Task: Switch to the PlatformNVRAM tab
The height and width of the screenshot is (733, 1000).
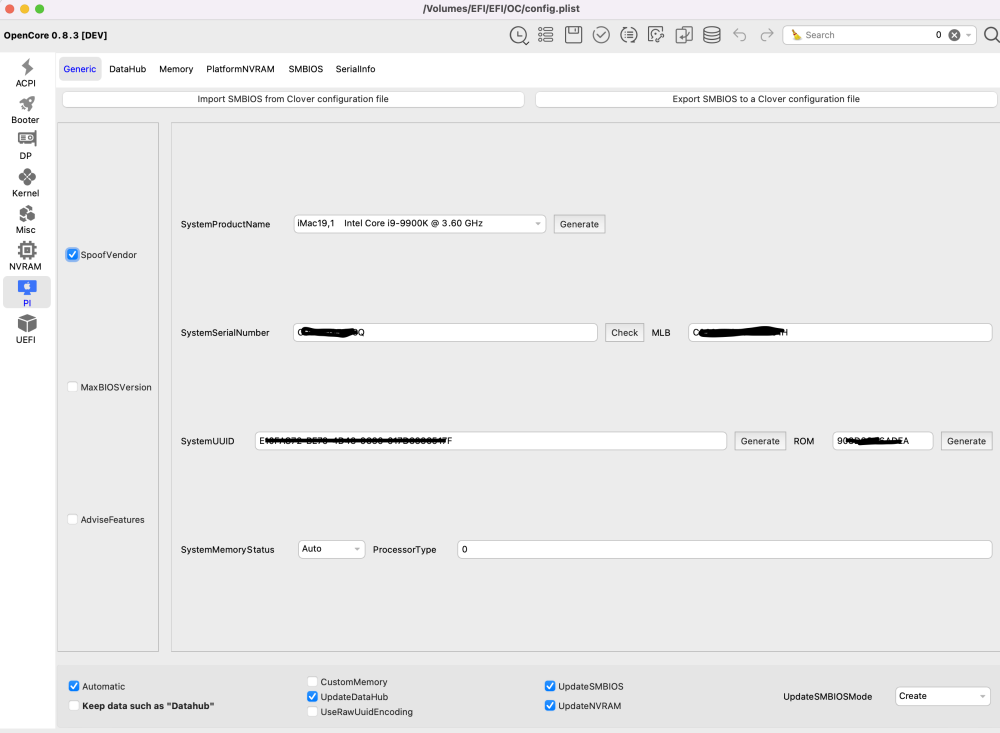Action: click(240, 69)
